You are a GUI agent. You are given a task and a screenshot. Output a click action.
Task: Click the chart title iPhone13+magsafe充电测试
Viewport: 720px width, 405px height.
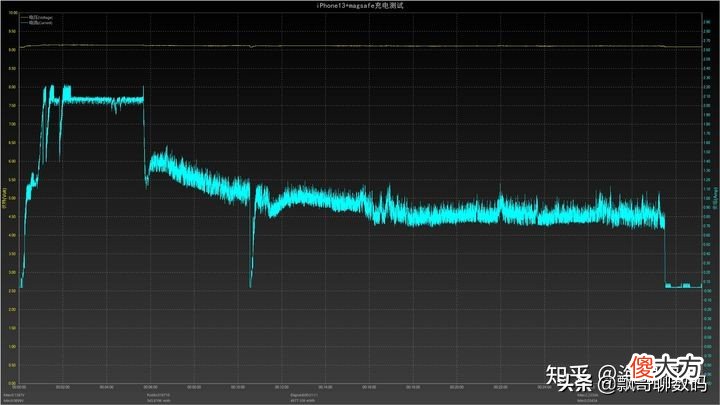(x=360, y=6)
